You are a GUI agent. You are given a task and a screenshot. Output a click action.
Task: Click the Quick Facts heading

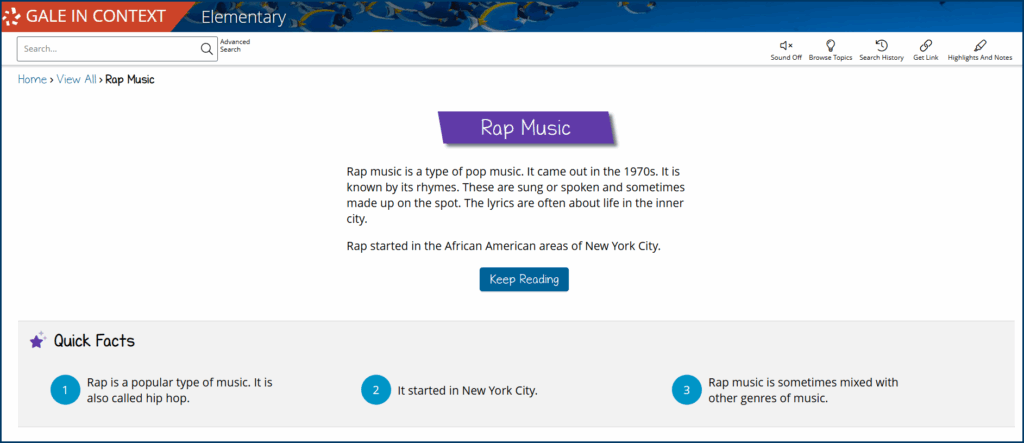tap(94, 340)
